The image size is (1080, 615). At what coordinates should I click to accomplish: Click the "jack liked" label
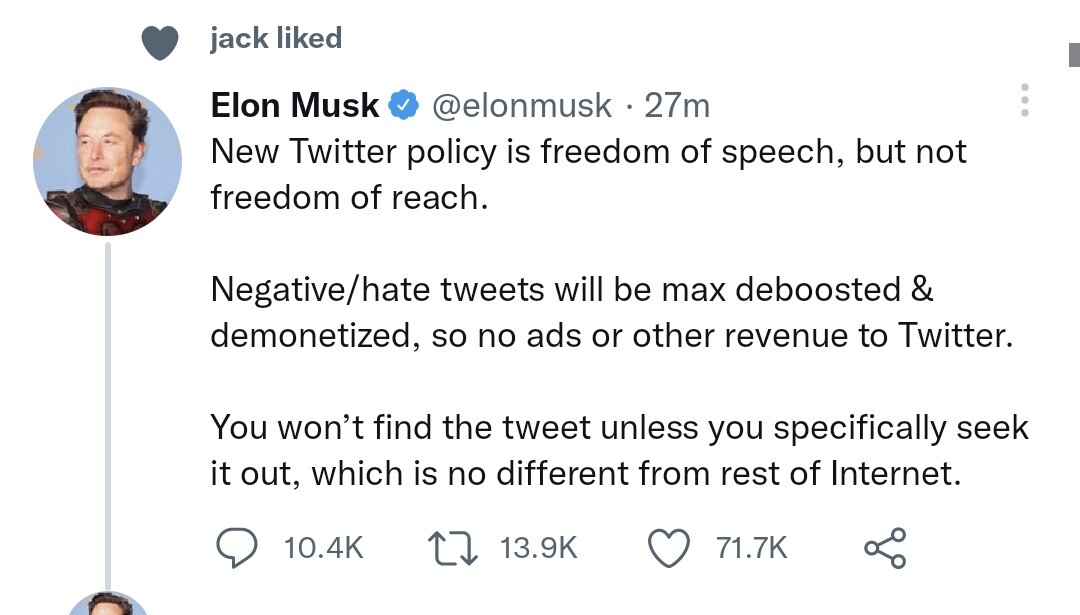276,39
